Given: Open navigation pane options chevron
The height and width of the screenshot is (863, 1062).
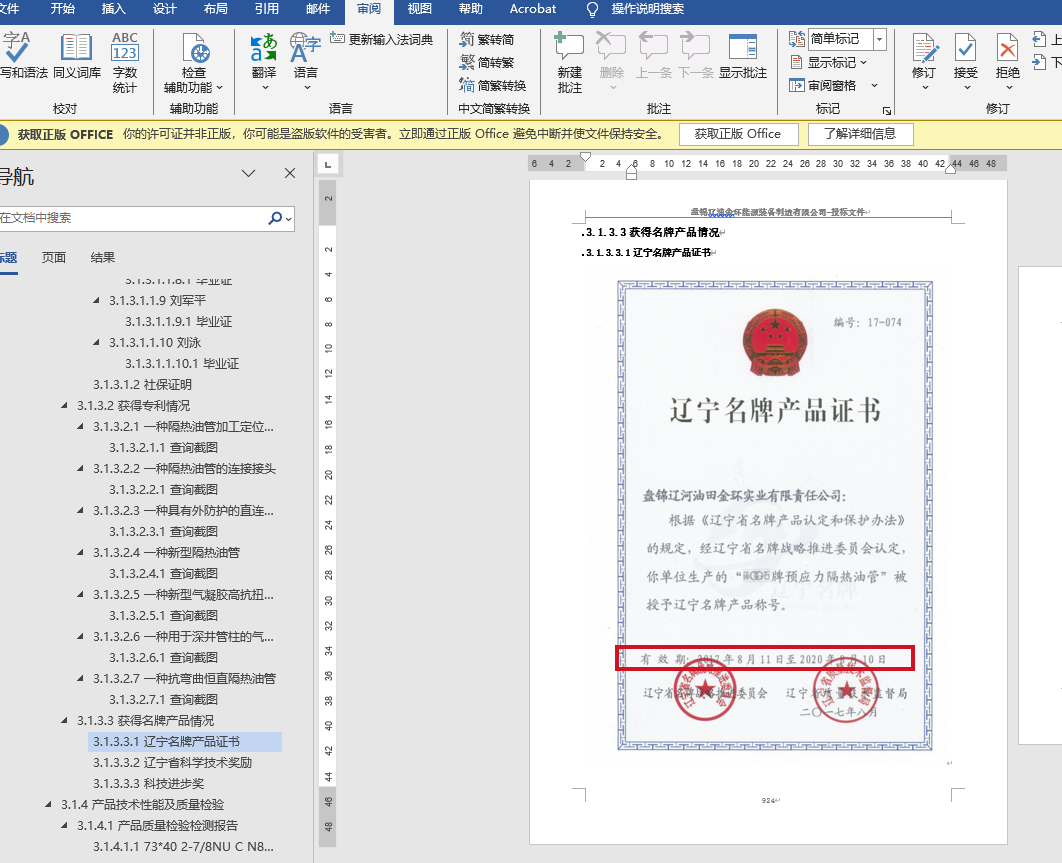Looking at the screenshot, I should pos(249,173).
